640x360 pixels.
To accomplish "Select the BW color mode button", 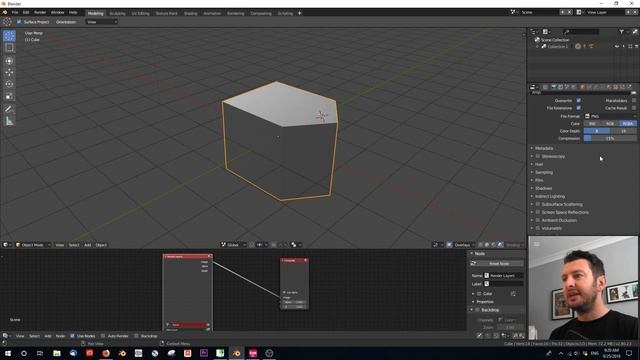I will pyautogui.click(x=592, y=124).
